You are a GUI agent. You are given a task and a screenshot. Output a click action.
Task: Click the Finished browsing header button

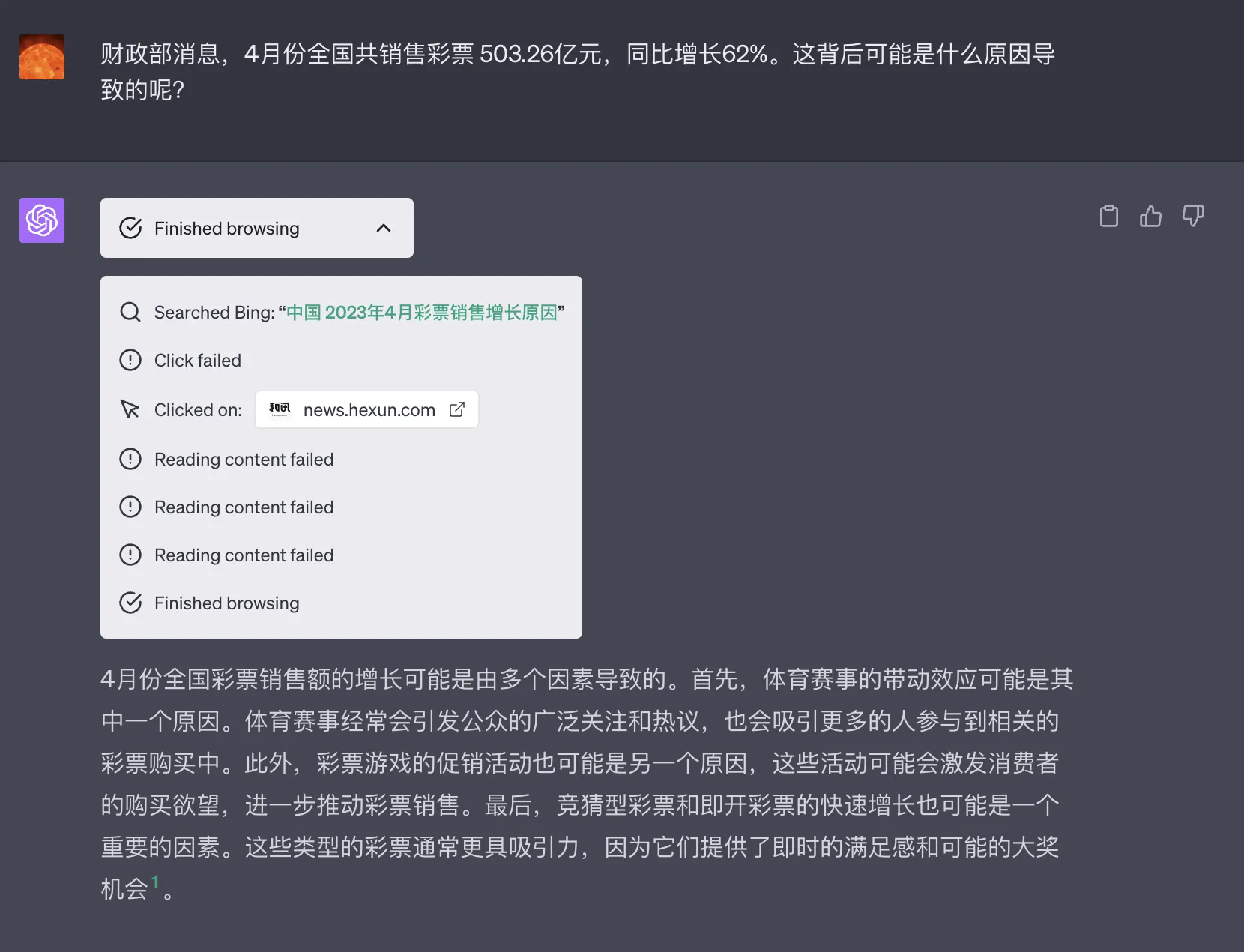227,228
